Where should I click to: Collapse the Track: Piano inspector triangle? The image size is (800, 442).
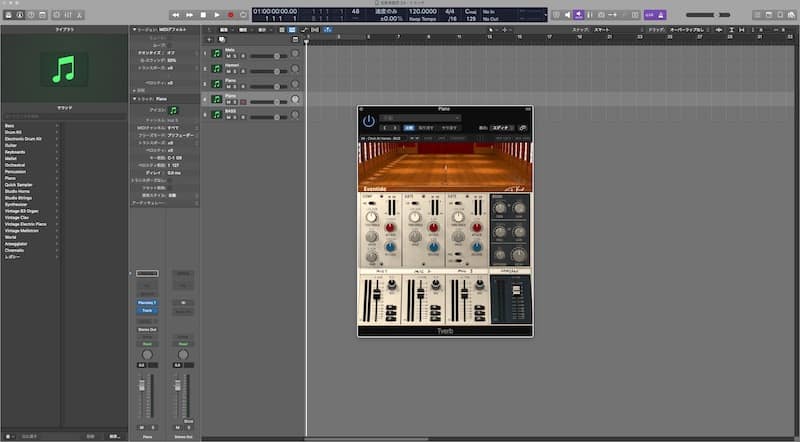[134, 99]
